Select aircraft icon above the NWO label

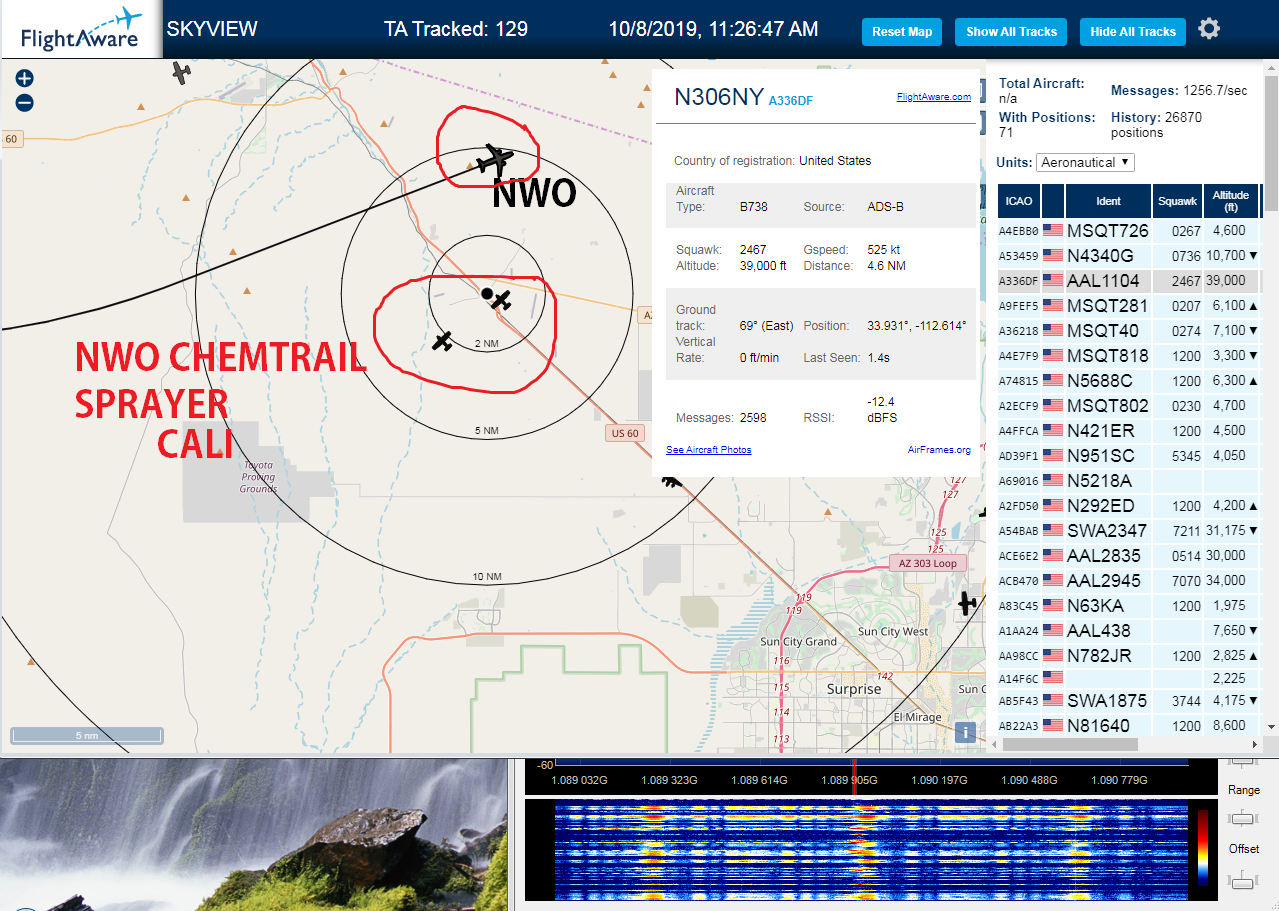coord(493,159)
